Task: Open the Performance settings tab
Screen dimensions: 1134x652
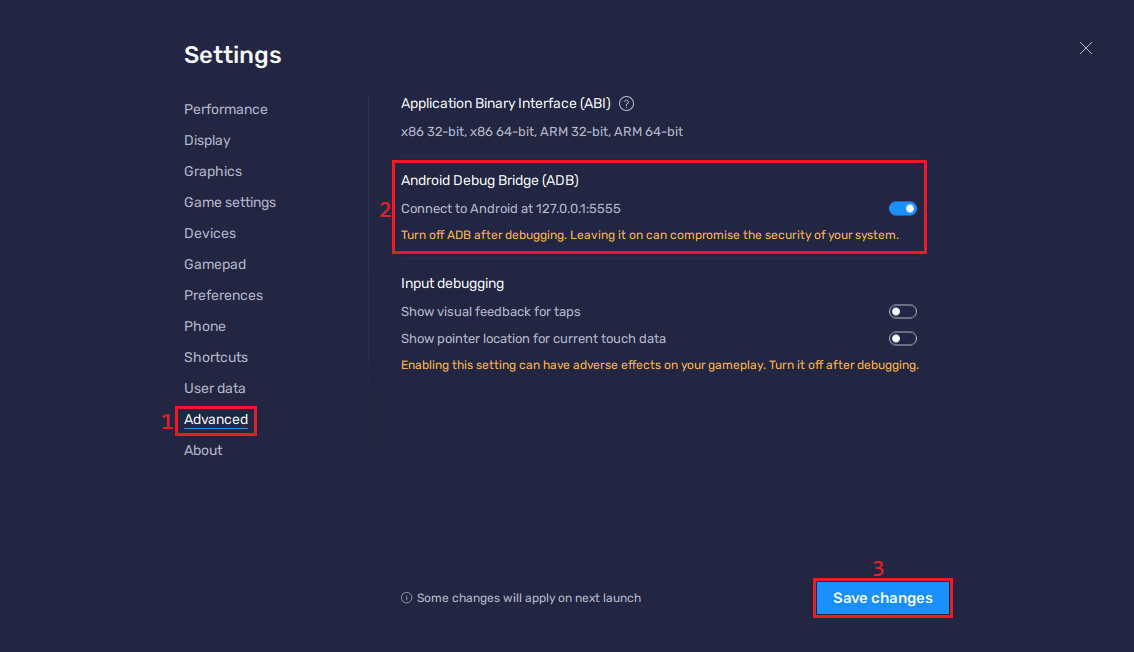Action: point(225,109)
